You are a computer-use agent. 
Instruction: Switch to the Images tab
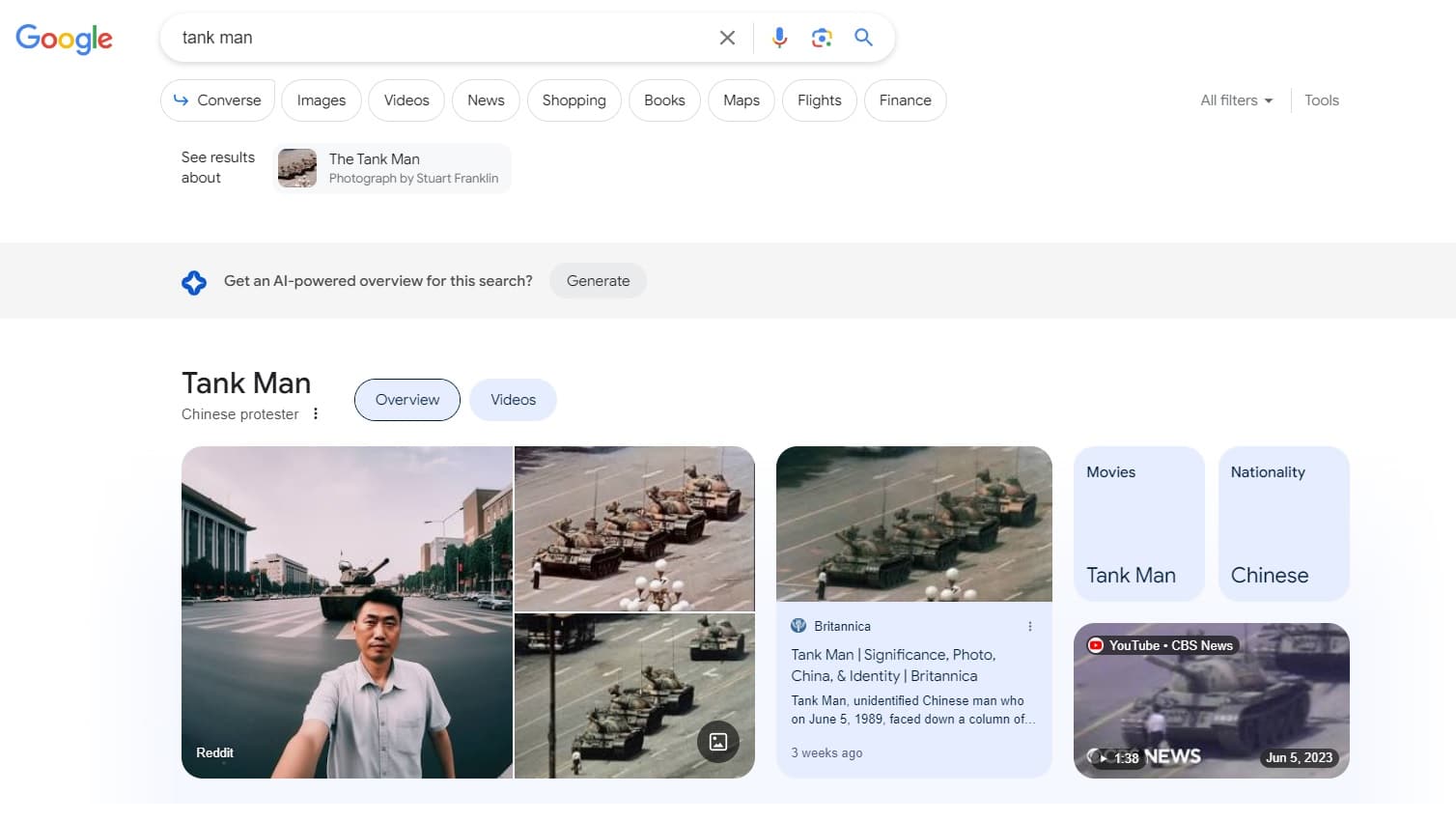(321, 99)
